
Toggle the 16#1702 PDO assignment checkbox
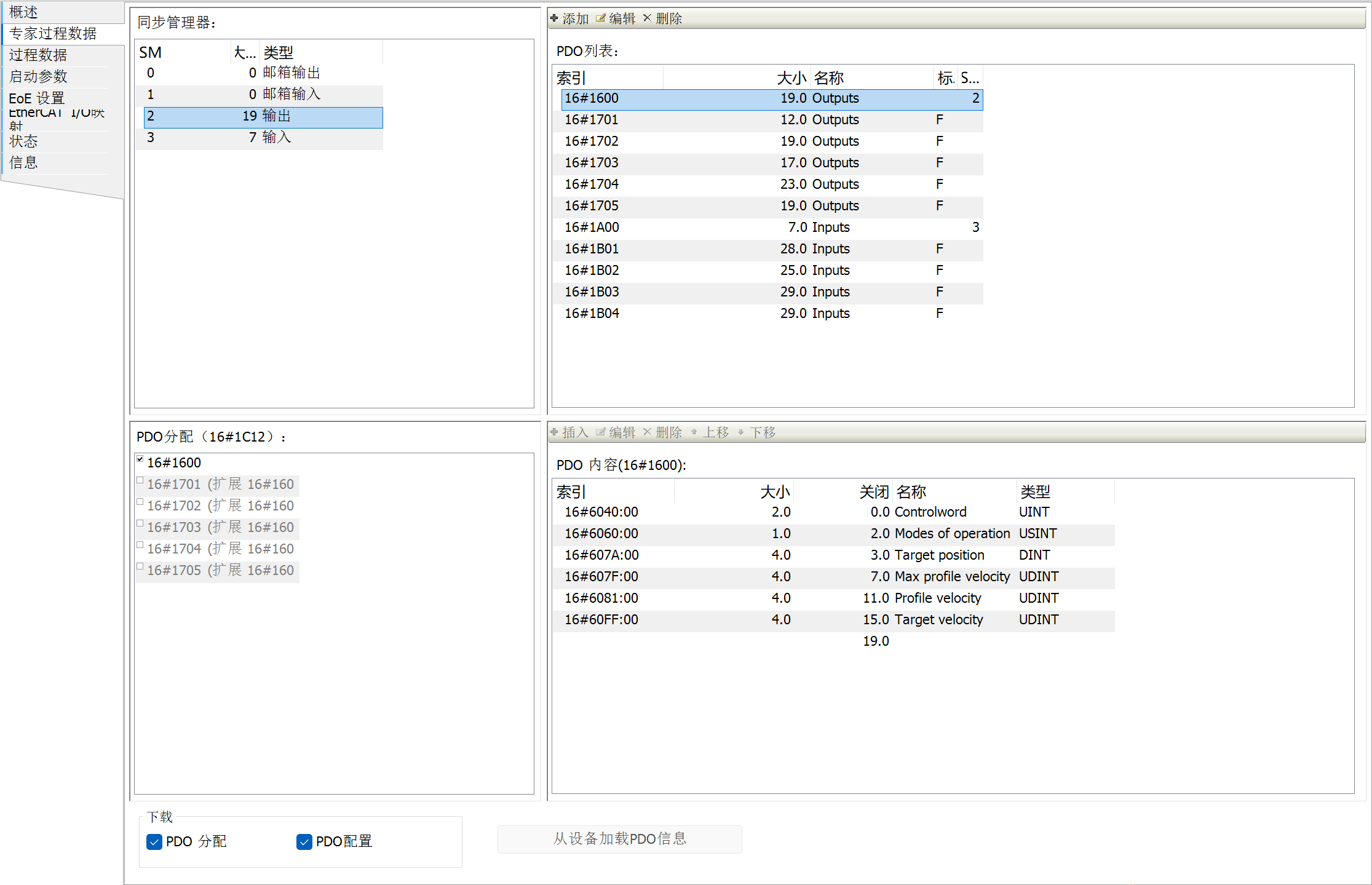point(140,502)
